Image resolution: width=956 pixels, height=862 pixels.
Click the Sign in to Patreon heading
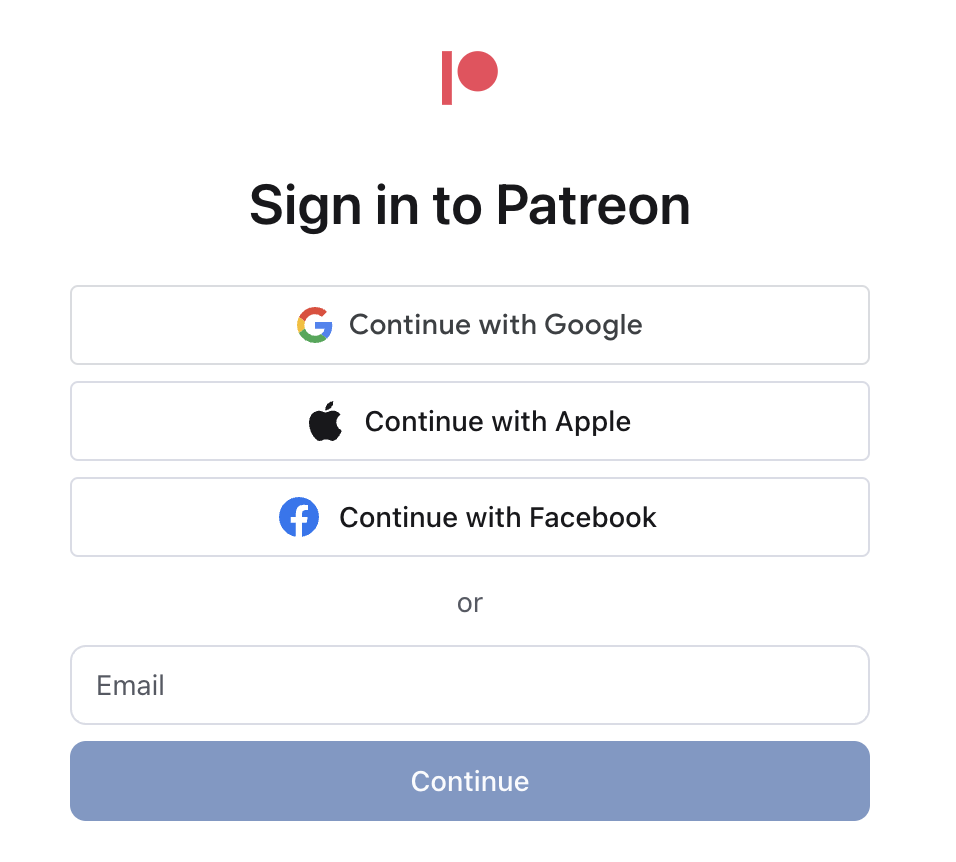coord(470,205)
